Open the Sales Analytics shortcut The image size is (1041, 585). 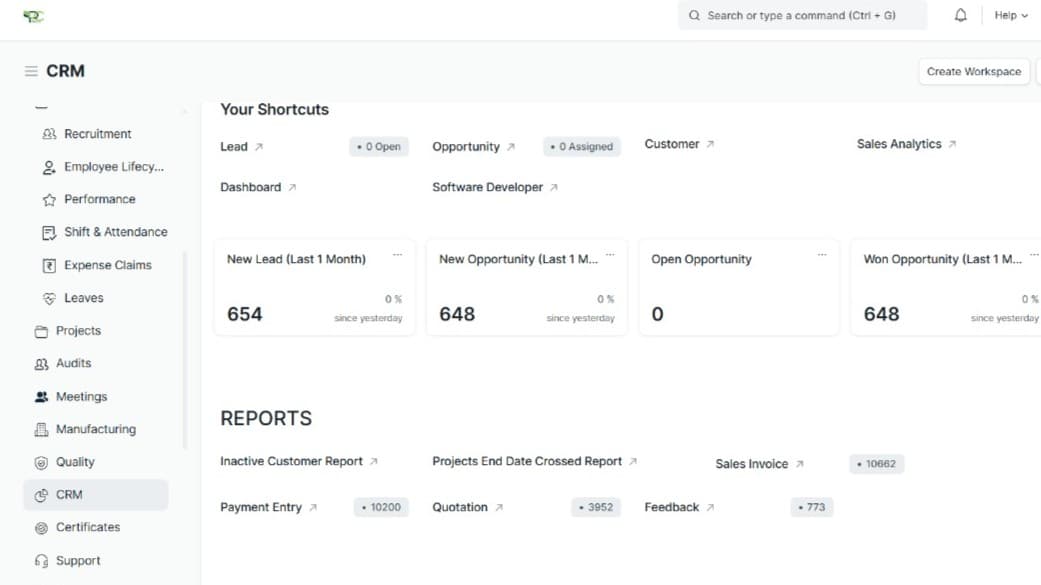coord(899,143)
